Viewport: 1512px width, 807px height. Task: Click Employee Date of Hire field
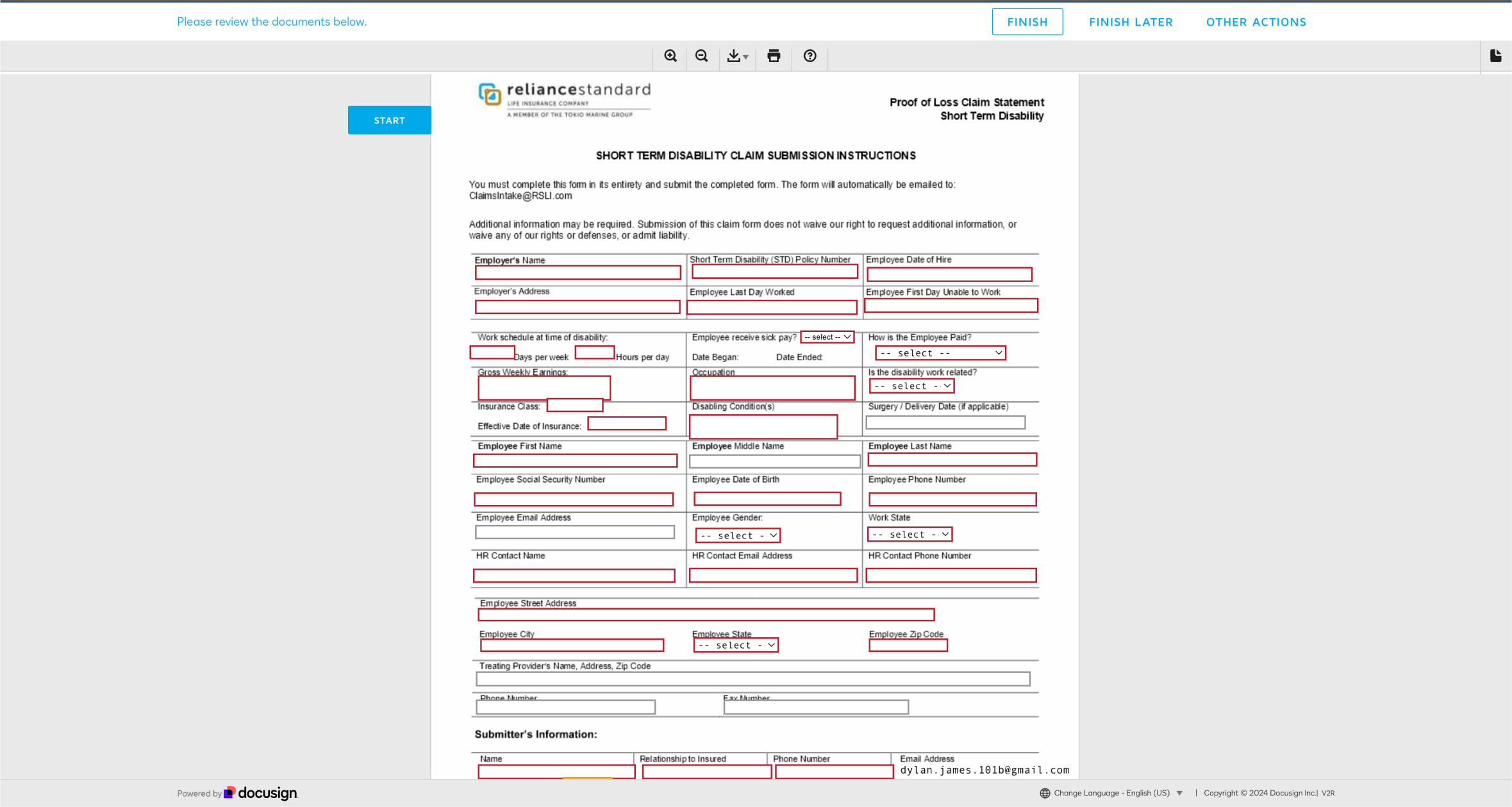[x=949, y=274]
